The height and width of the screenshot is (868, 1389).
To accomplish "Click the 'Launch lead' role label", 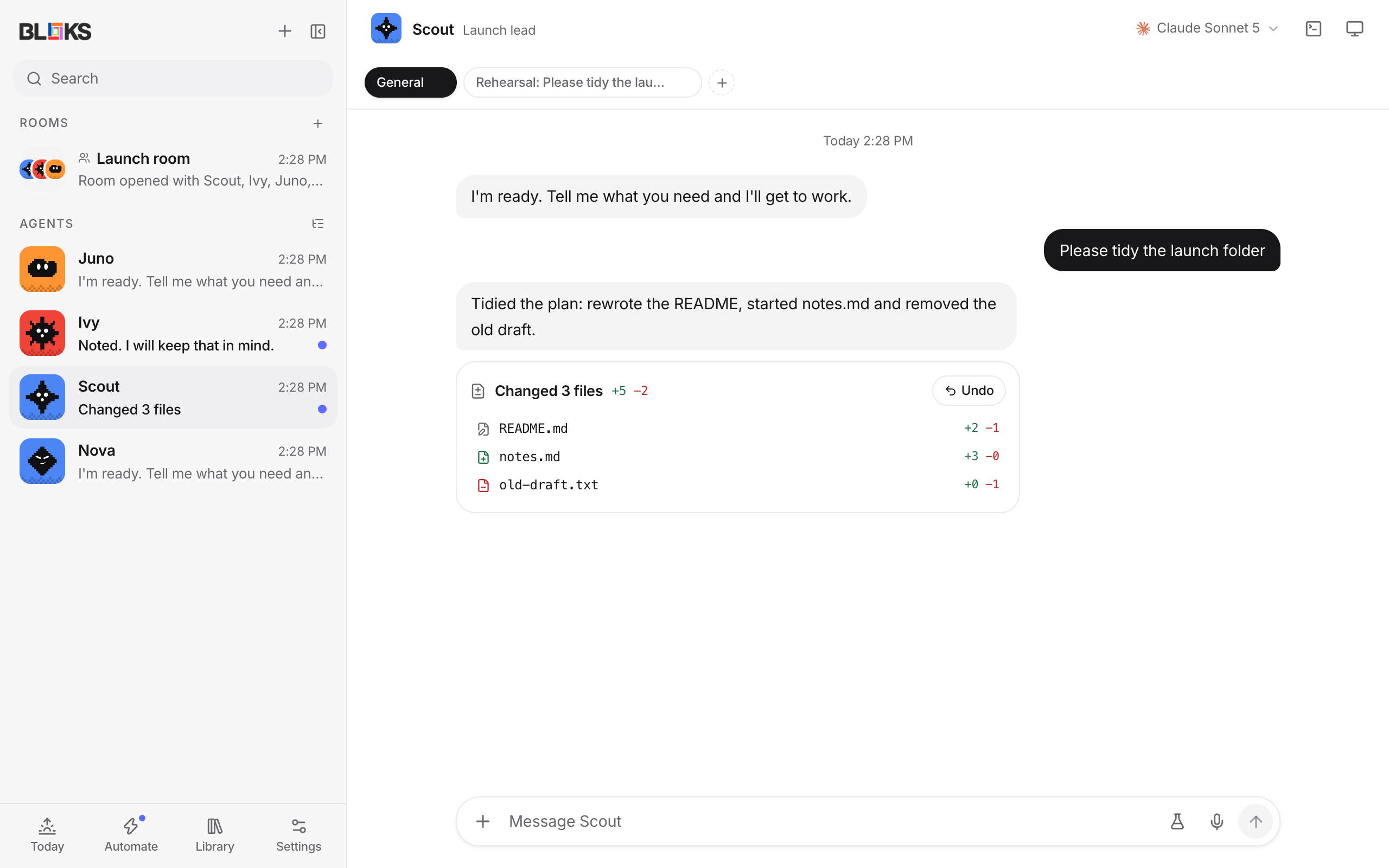I will [x=499, y=30].
